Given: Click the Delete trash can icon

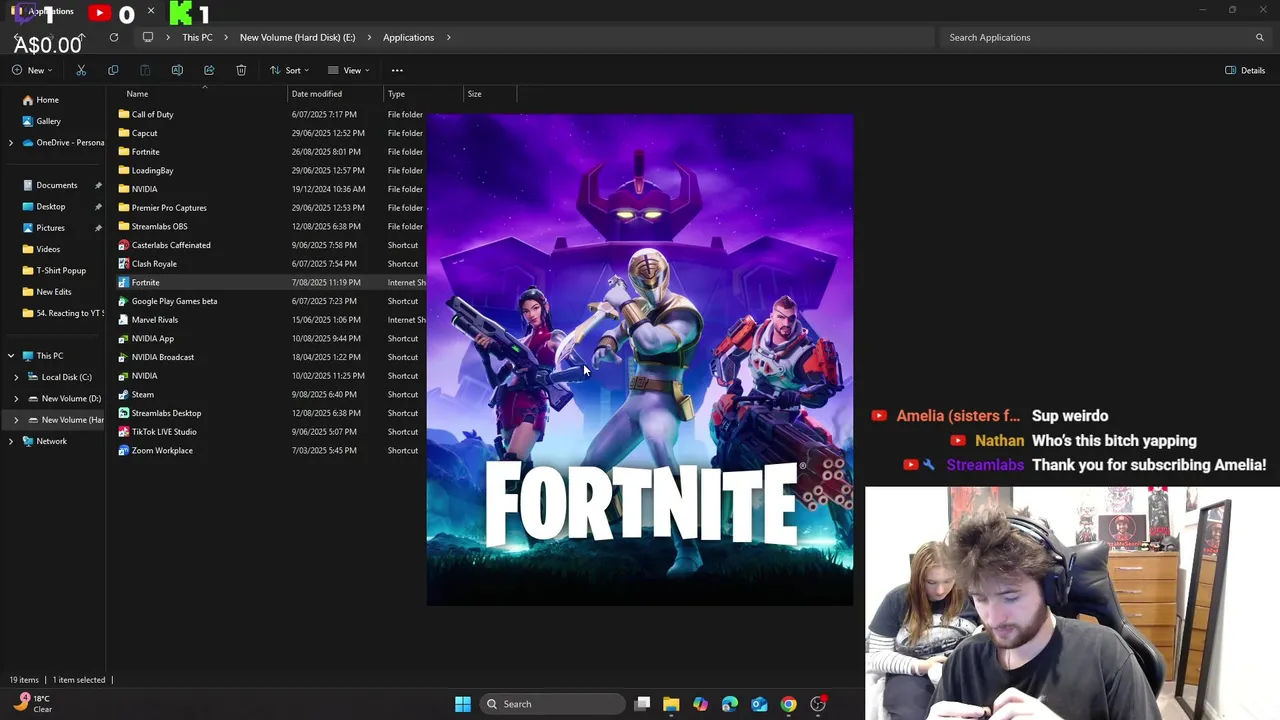Looking at the screenshot, I should click(x=241, y=70).
